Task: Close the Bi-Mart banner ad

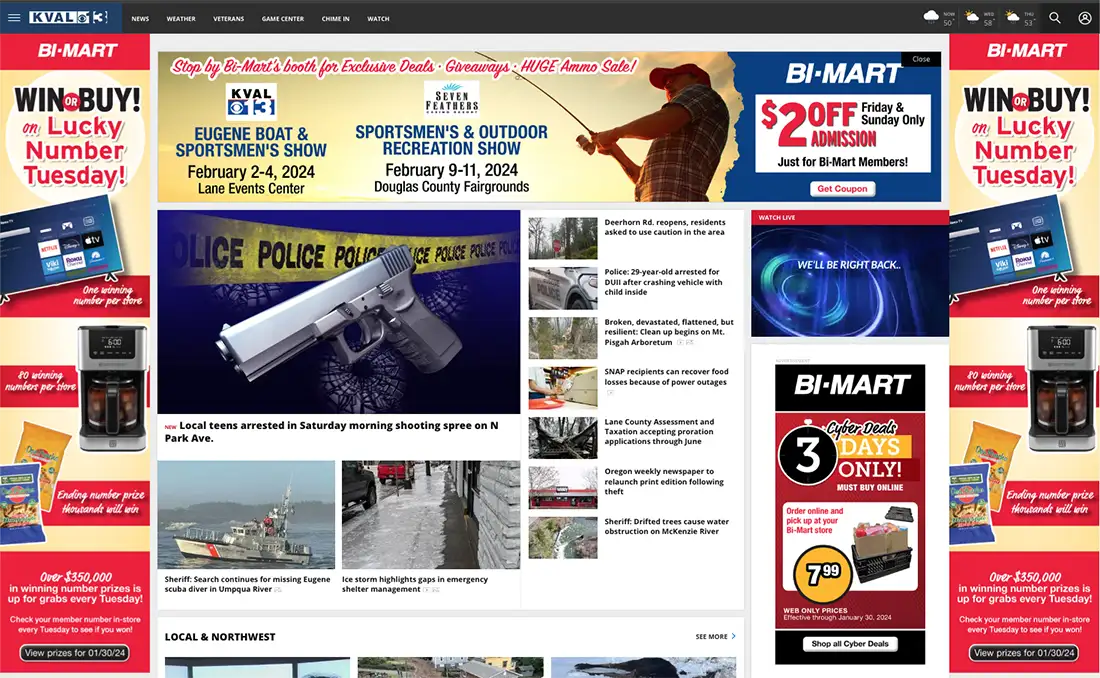Action: (921, 59)
